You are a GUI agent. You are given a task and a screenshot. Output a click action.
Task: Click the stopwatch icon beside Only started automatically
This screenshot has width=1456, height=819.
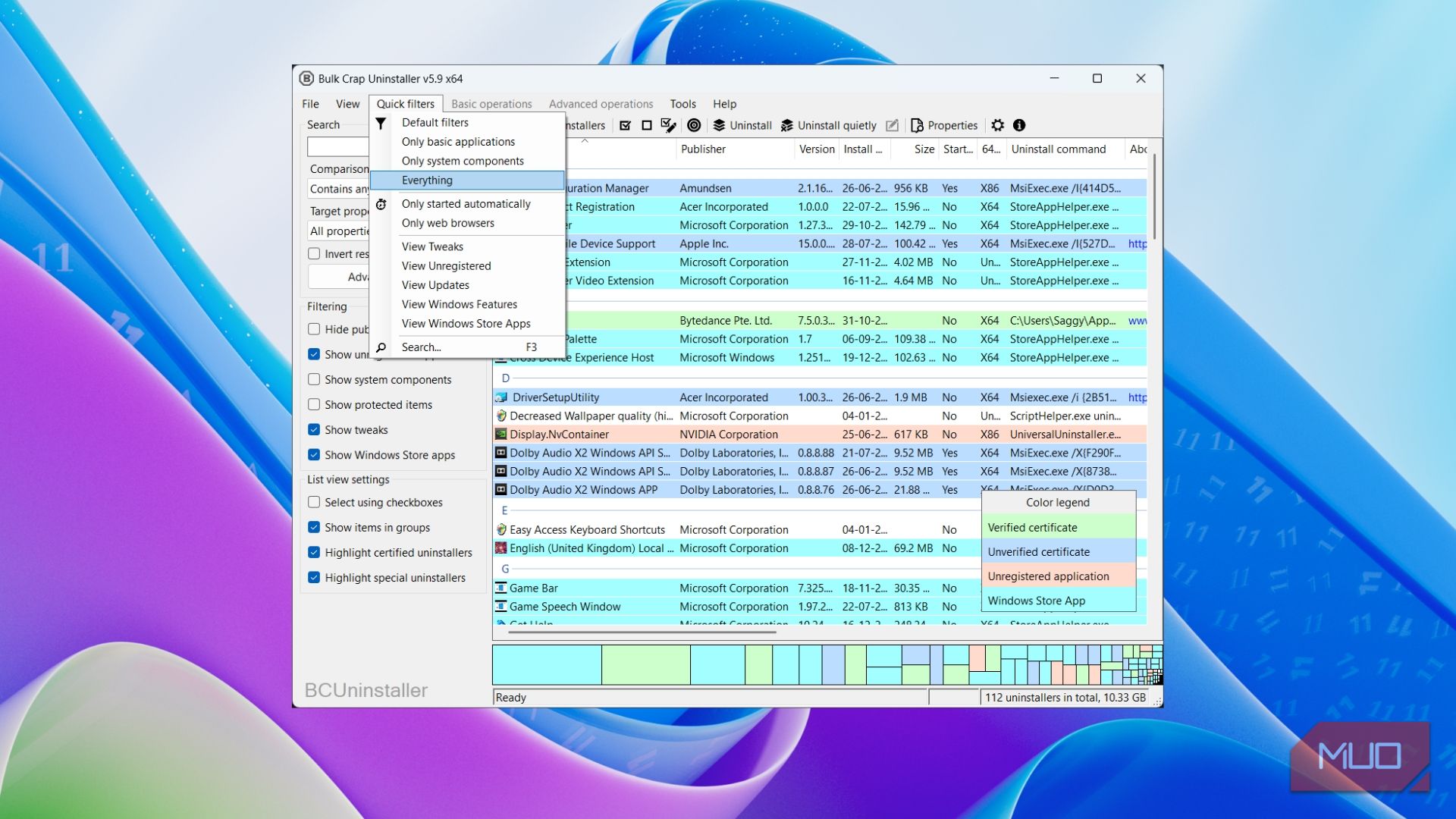(381, 204)
